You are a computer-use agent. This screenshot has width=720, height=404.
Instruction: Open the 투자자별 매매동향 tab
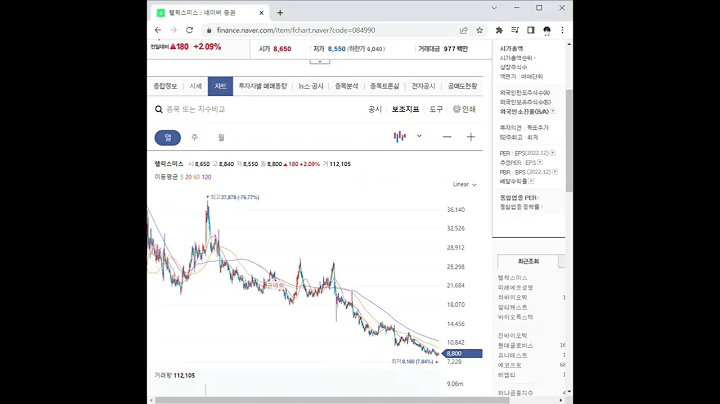(263, 86)
